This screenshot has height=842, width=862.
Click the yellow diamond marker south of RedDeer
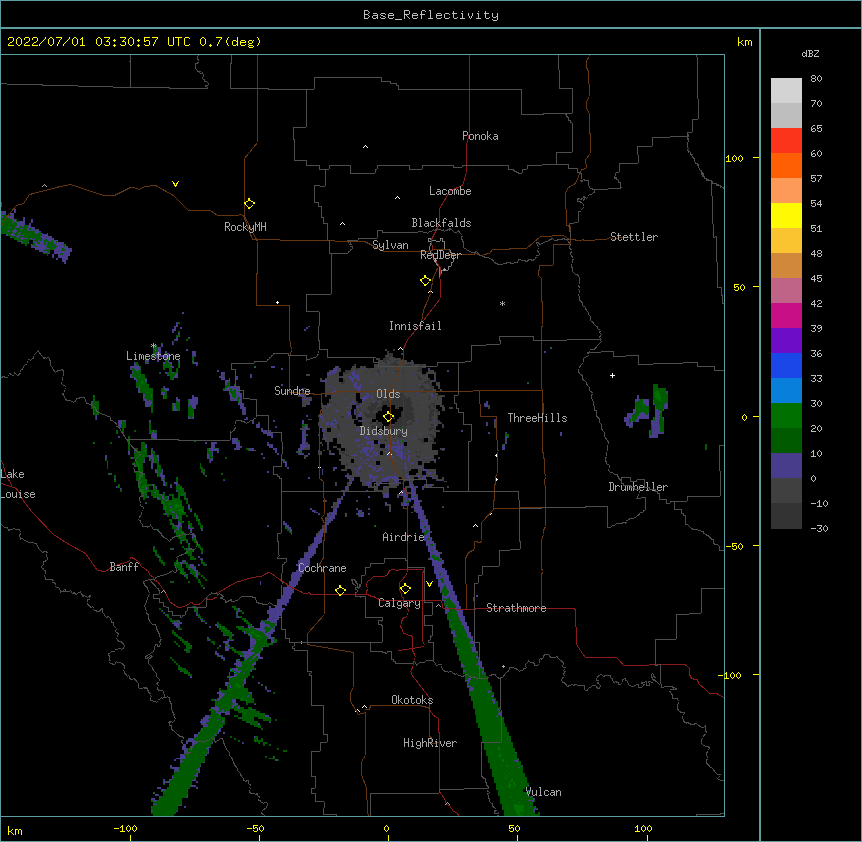[x=425, y=281]
